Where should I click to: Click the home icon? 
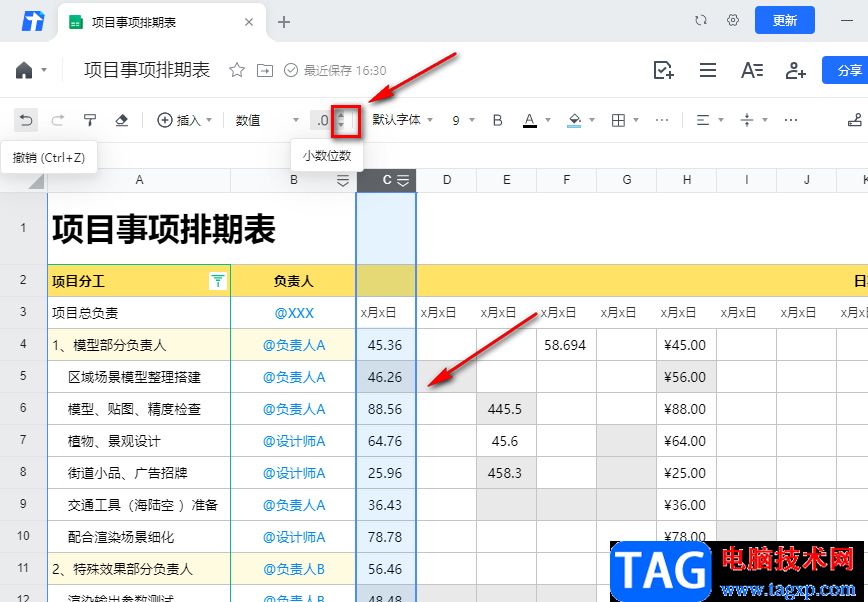pyautogui.click(x=24, y=70)
